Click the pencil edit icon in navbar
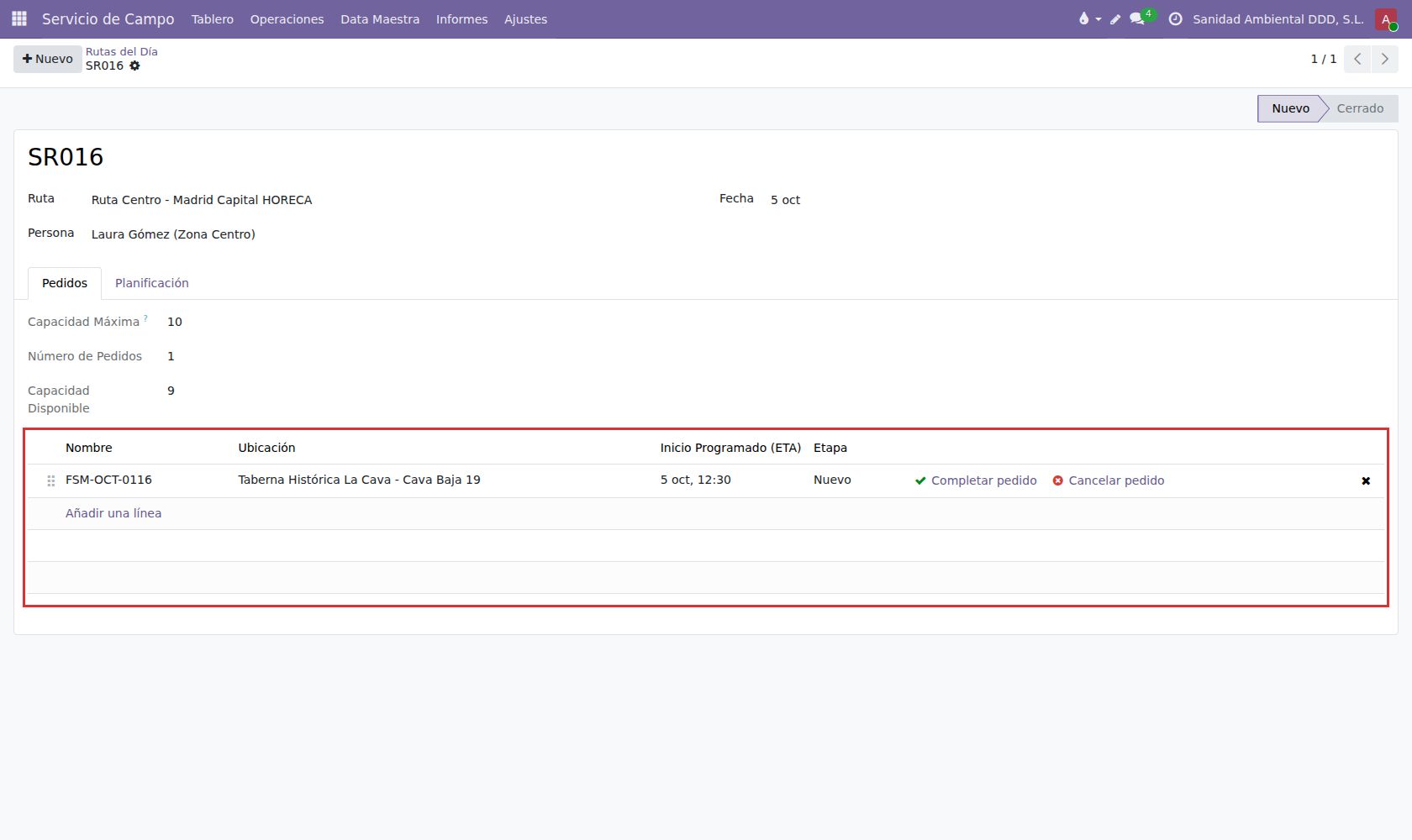The image size is (1412, 840). [1115, 18]
